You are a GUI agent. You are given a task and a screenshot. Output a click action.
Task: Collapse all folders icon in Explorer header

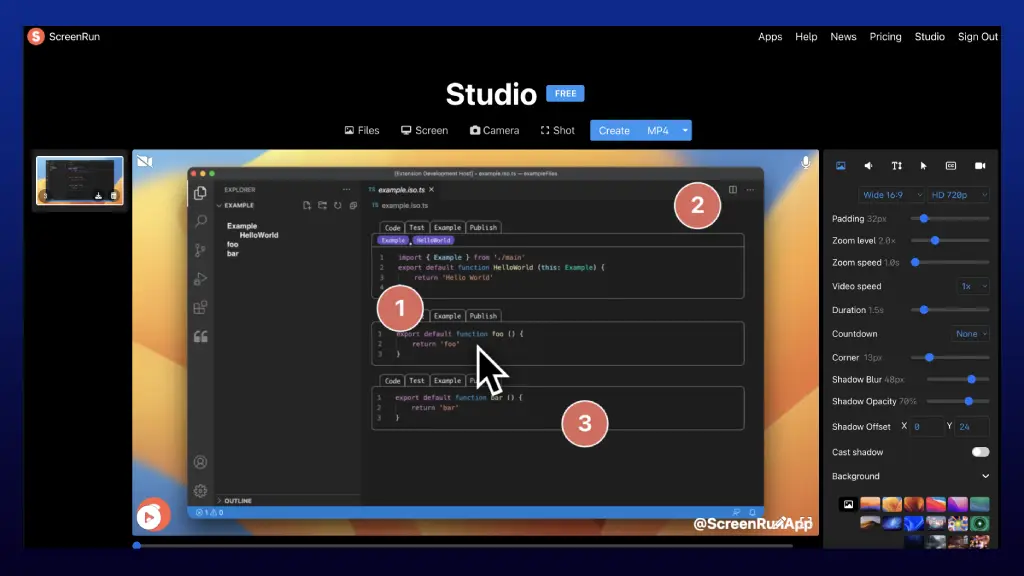pos(353,205)
